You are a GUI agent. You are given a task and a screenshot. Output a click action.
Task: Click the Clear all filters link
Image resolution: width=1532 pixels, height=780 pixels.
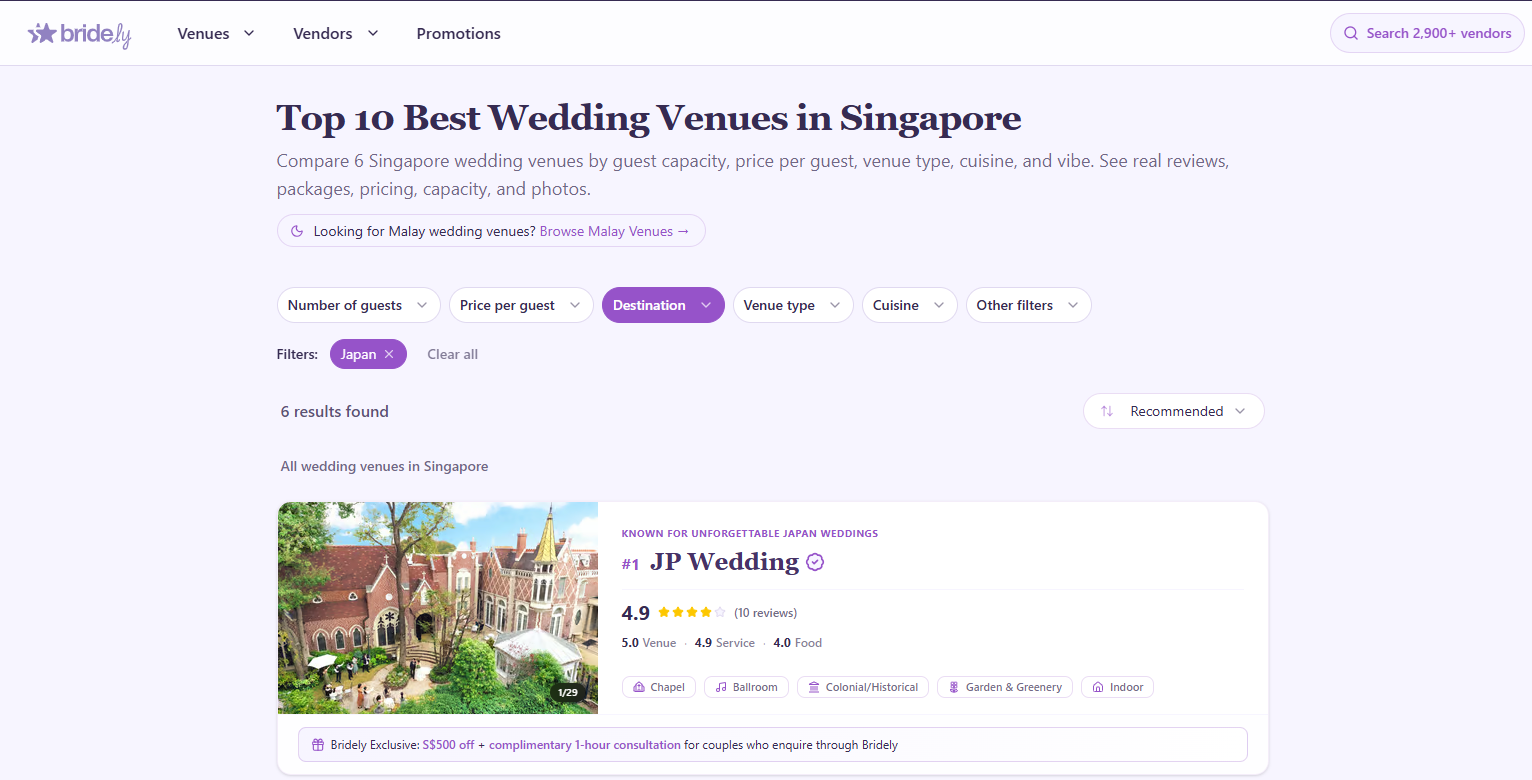[452, 354]
